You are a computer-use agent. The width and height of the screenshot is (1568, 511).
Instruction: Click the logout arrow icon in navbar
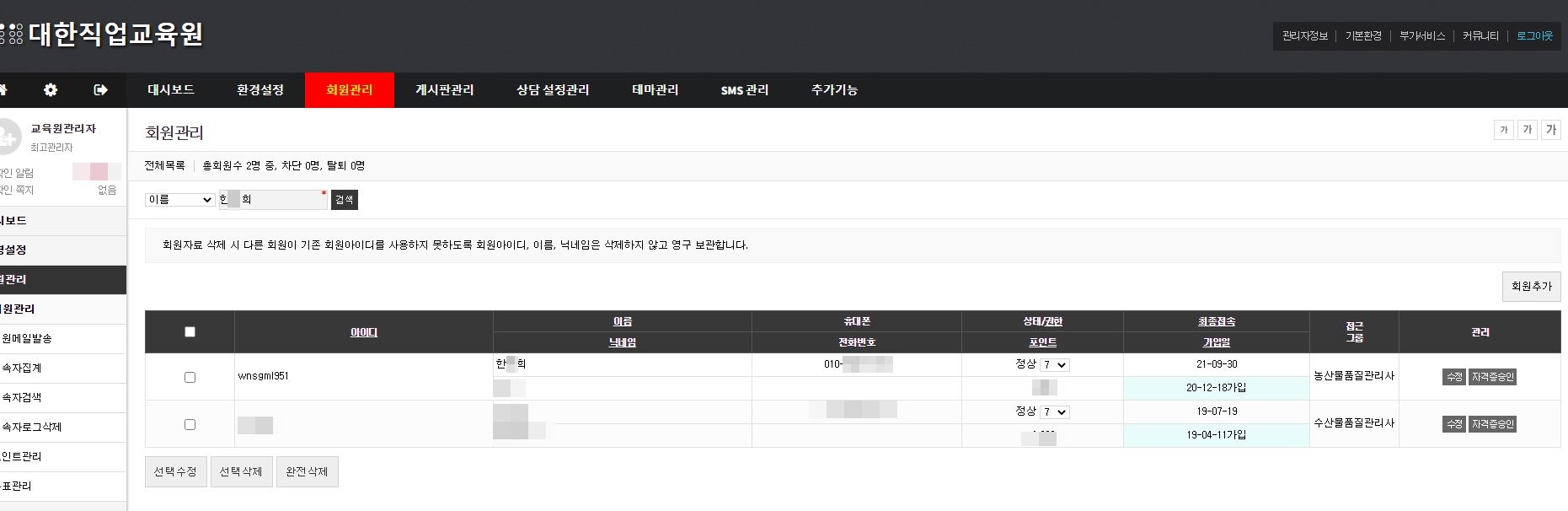101,90
